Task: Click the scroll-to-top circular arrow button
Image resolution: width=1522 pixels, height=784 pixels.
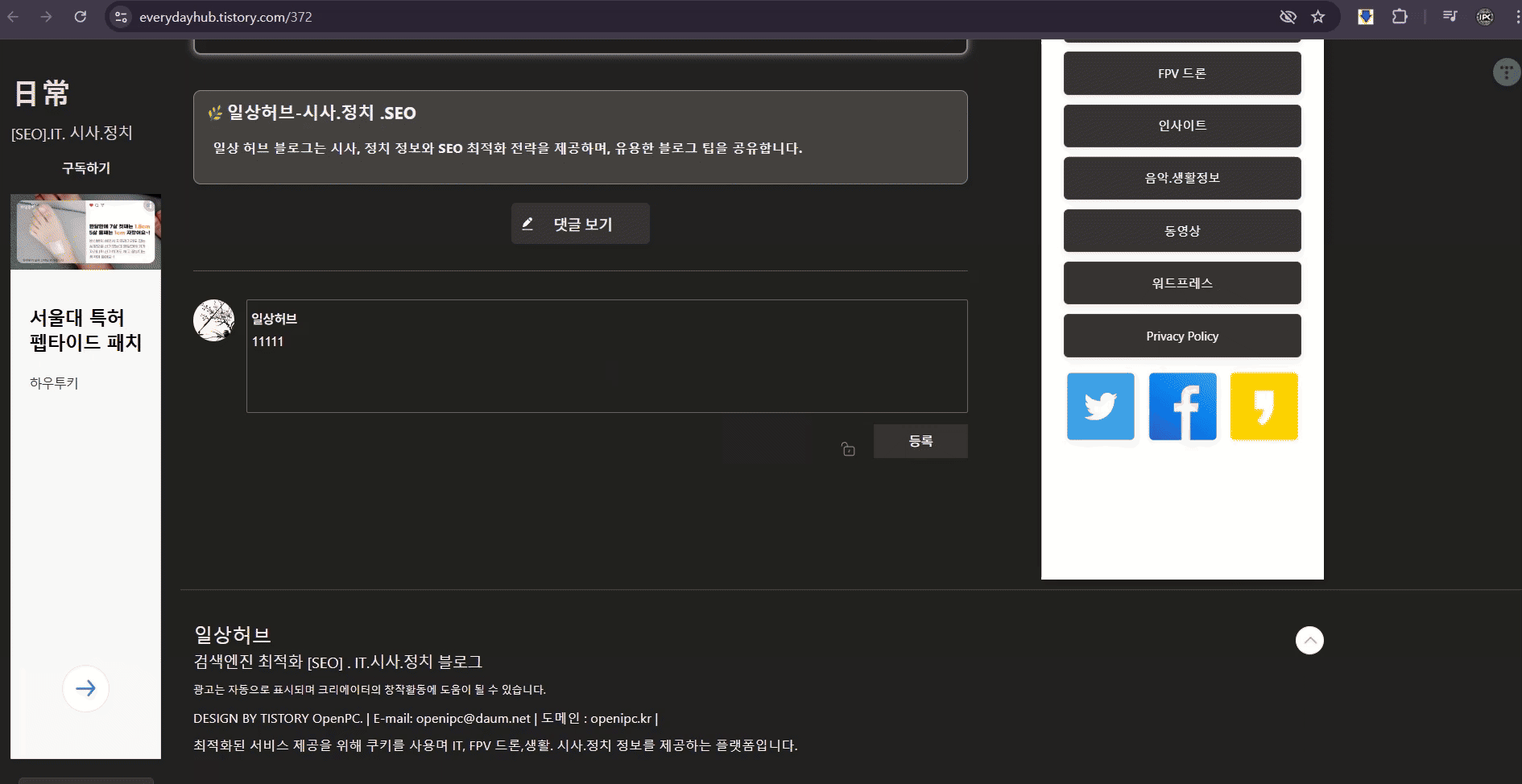Action: tap(1309, 640)
